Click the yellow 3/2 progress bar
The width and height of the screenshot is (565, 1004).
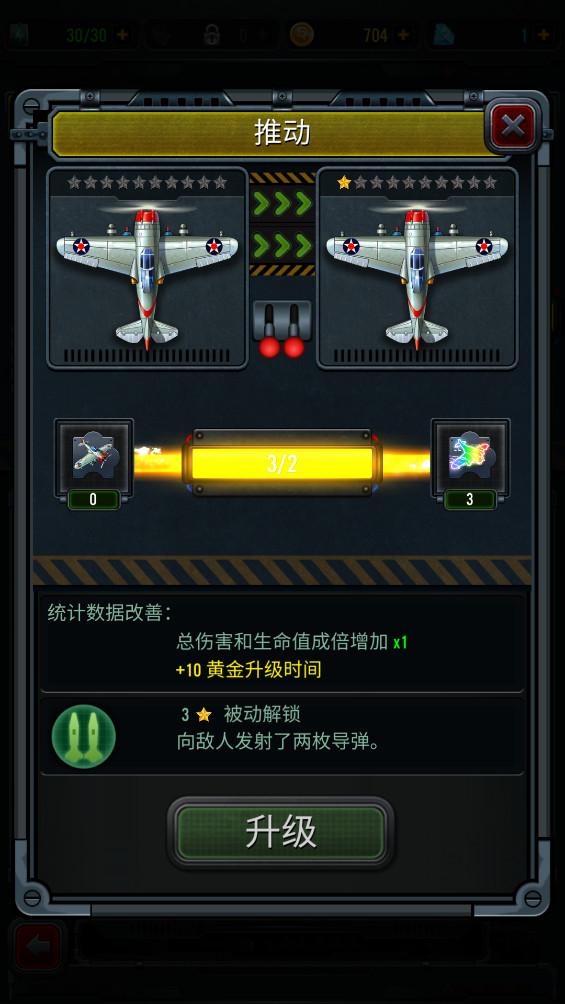(x=282, y=463)
